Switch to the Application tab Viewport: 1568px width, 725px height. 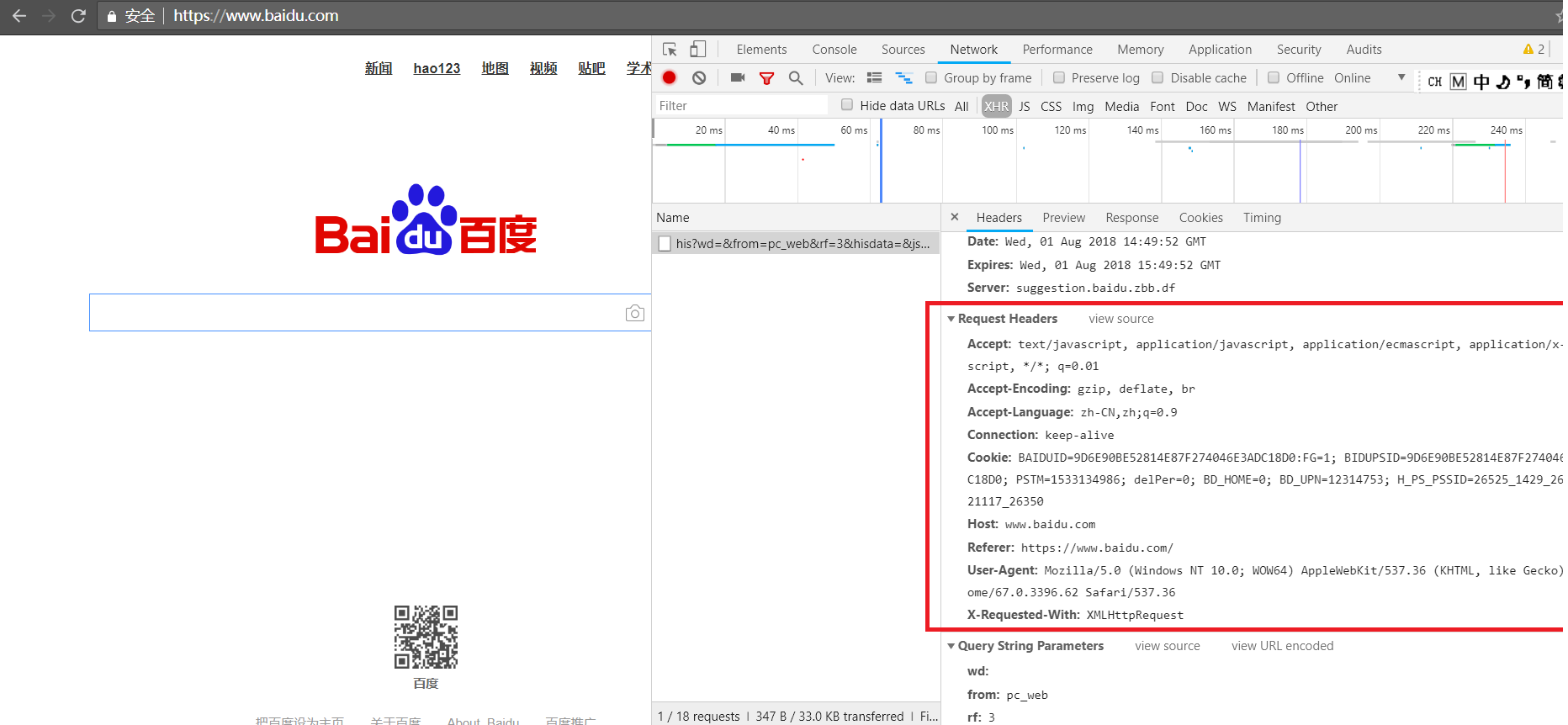[x=1220, y=50]
